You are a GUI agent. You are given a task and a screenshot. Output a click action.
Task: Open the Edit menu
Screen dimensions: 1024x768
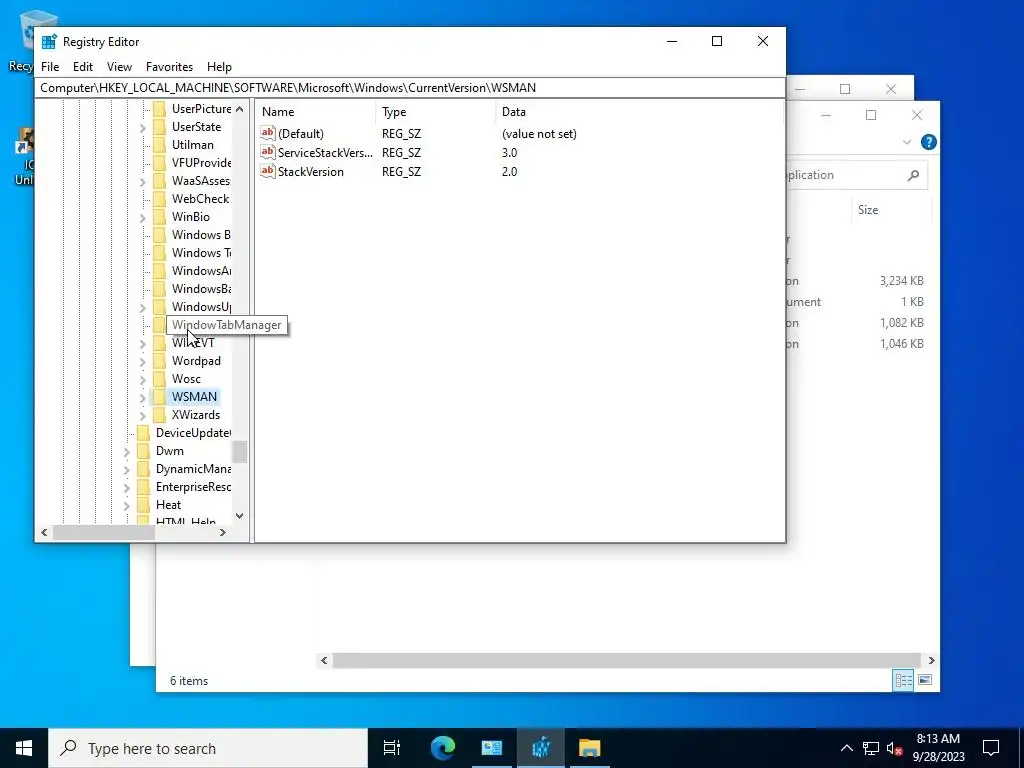83,67
